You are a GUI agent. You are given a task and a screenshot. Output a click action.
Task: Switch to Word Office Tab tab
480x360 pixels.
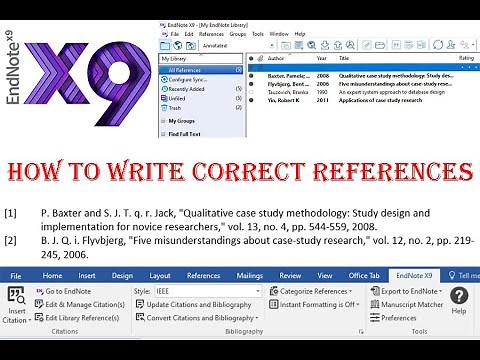pyautogui.click(x=364, y=276)
